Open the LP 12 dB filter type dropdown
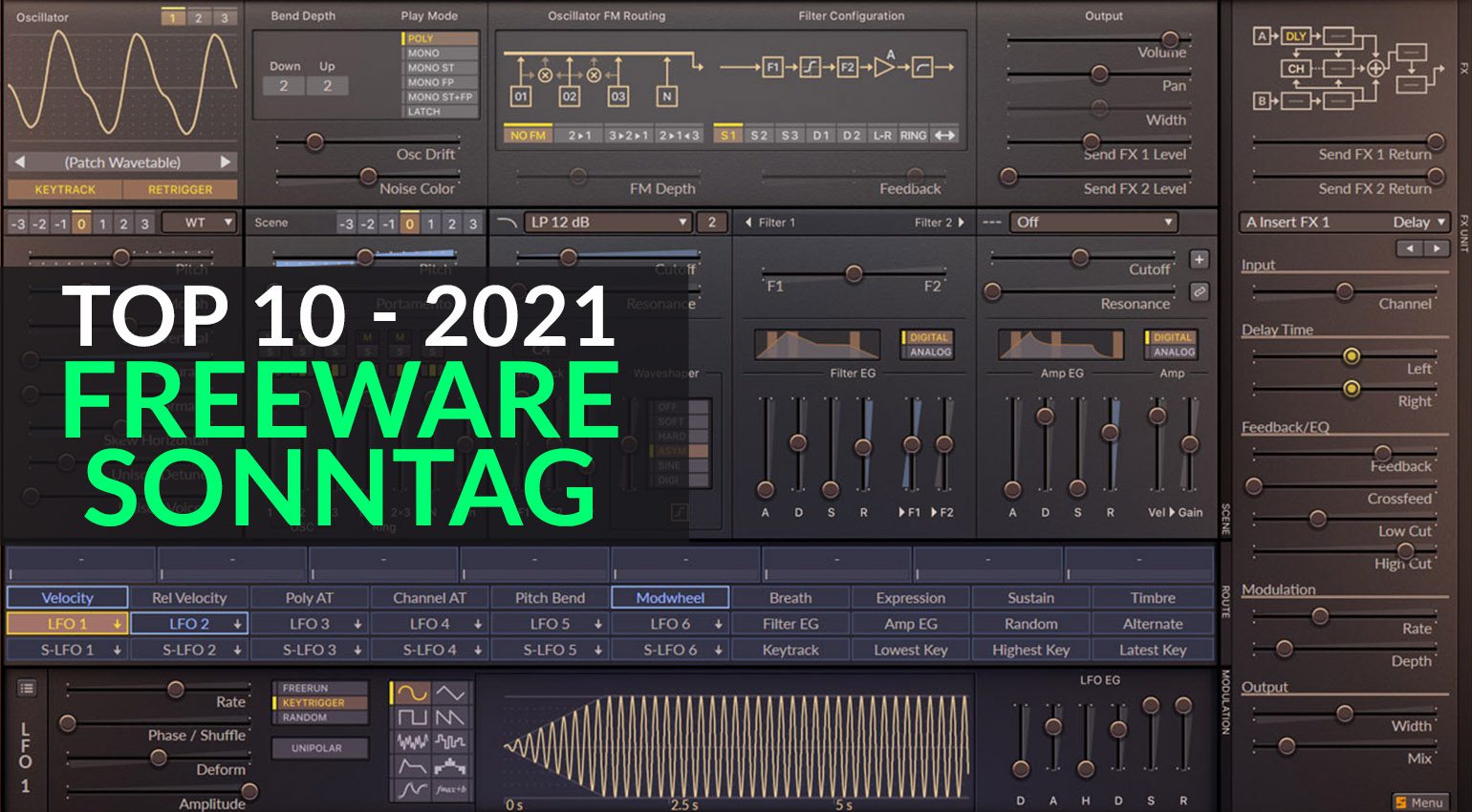The image size is (1472, 812). (608, 222)
